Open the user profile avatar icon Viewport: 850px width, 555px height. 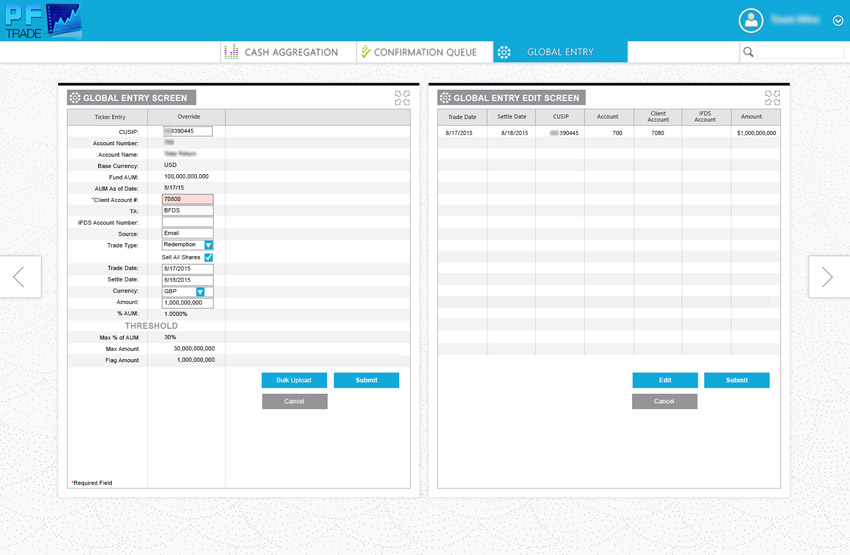[750, 20]
